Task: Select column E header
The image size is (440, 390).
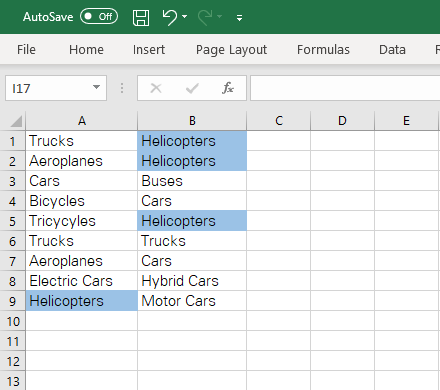Action: [406, 121]
